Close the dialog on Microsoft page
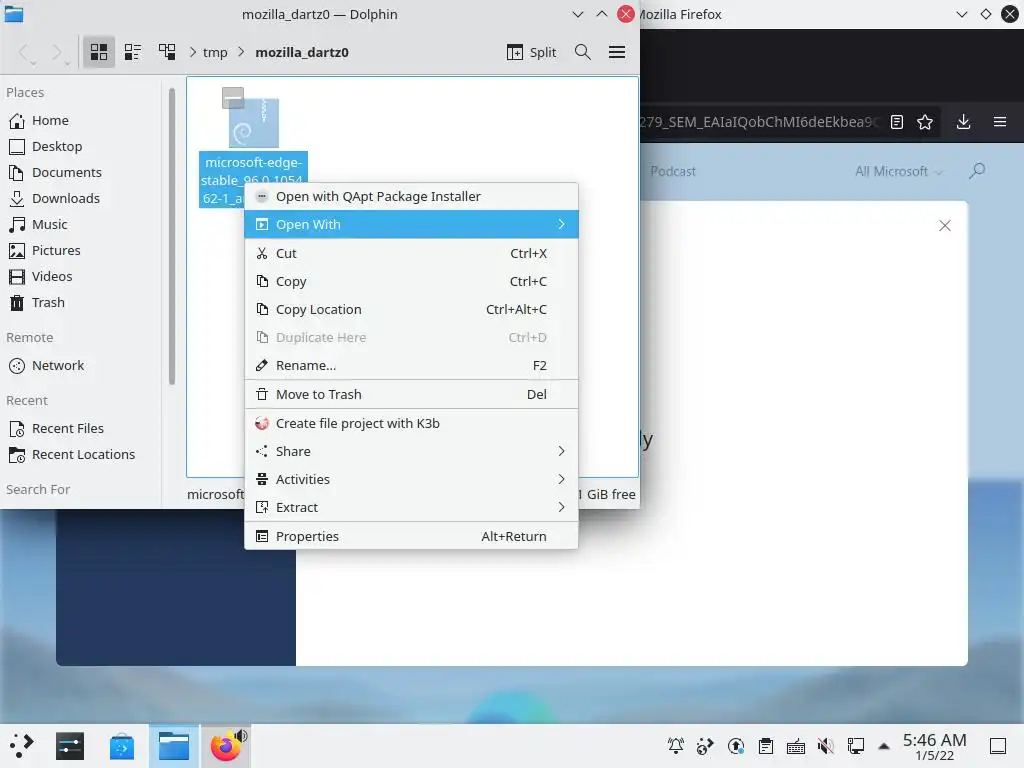The image size is (1024, 768). pyautogui.click(x=944, y=226)
